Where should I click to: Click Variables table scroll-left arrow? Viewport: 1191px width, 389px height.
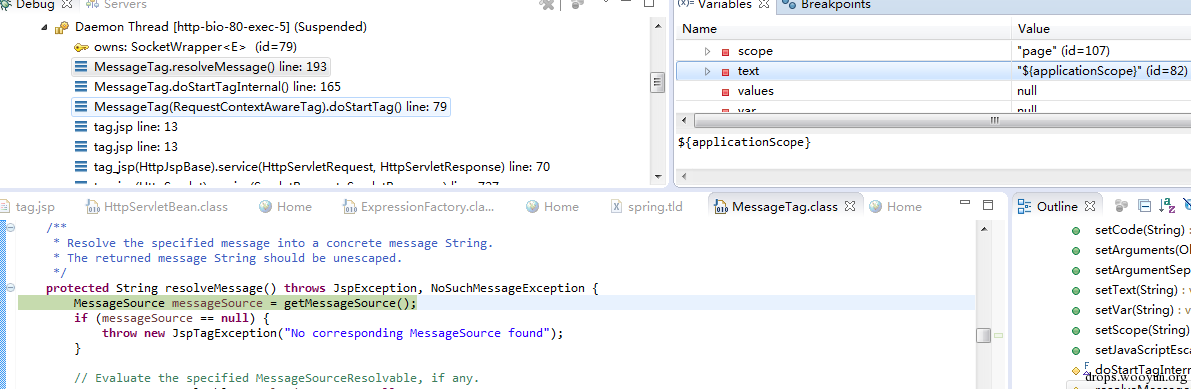click(x=684, y=121)
